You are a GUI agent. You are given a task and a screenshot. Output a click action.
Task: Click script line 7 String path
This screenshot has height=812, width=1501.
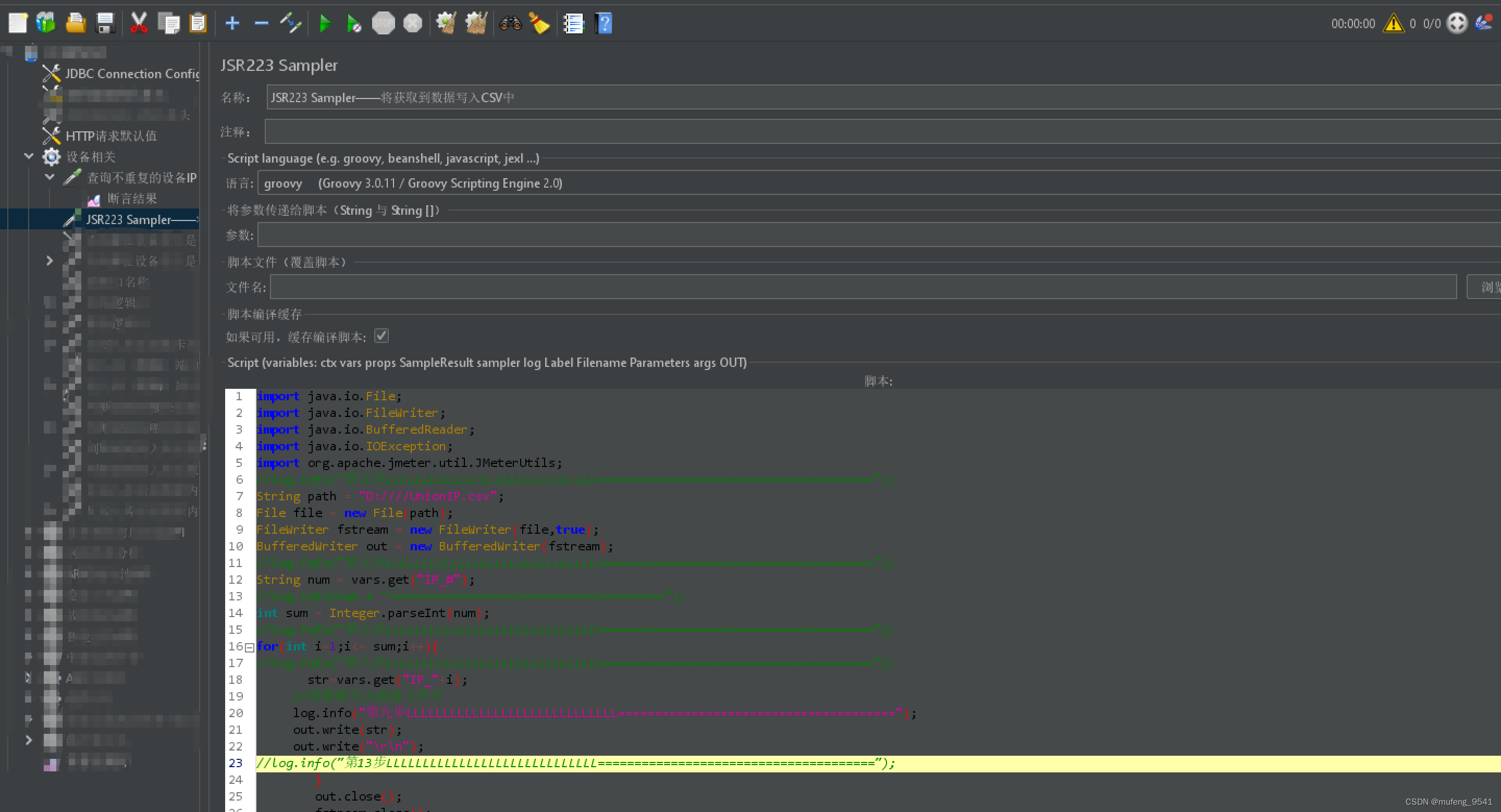(380, 496)
